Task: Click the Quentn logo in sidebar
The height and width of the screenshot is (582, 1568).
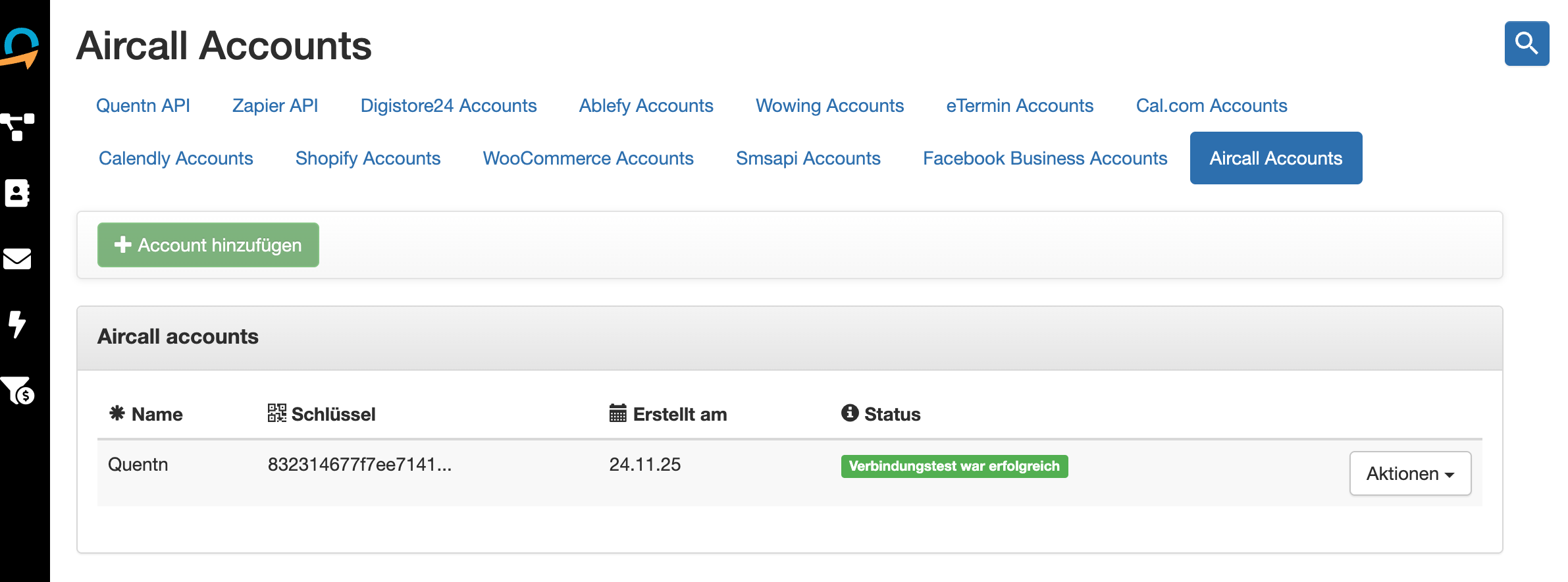Action: coord(20,48)
